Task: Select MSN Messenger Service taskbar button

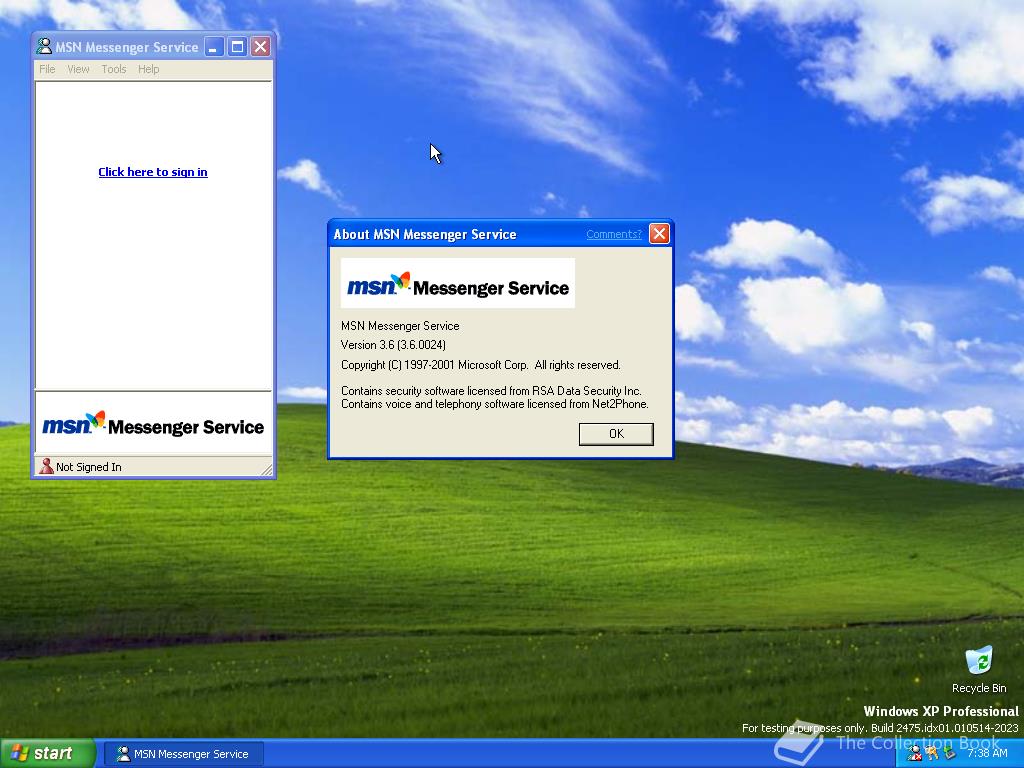Action: tap(184, 754)
